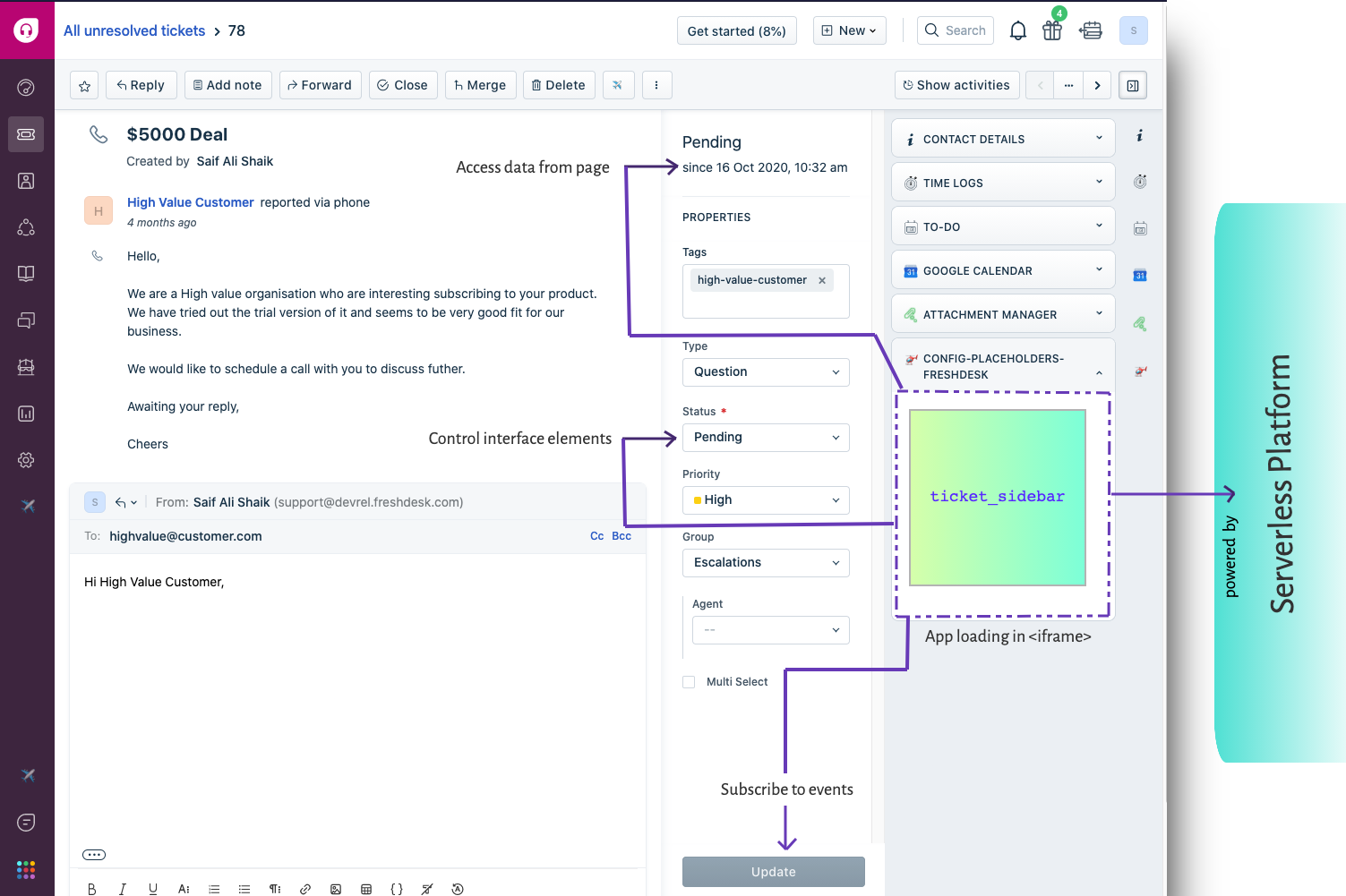Viewport: 1346px width, 896px height.
Task: Click the notifications bell icon
Action: click(x=1017, y=30)
